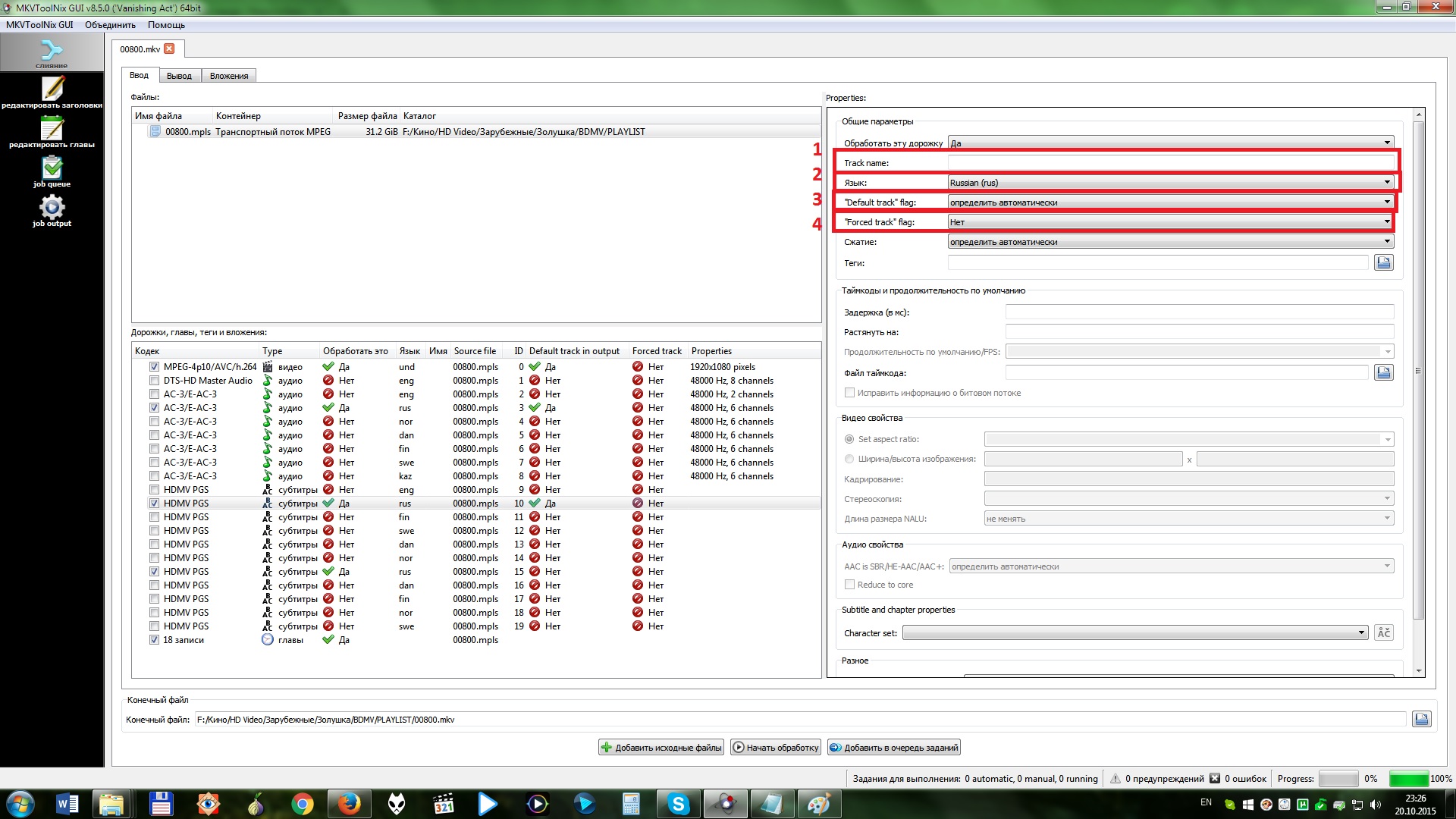This screenshot has width=1456, height=819.
Task: Click Начать обработку button
Action: [776, 748]
